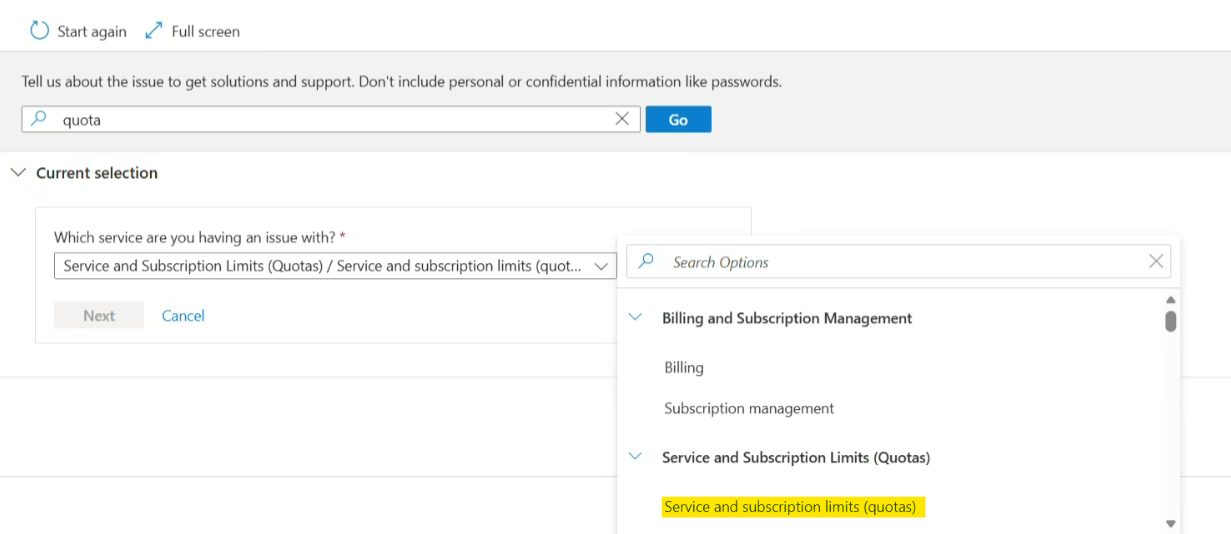Clear the Search Options field with X

point(1156,262)
